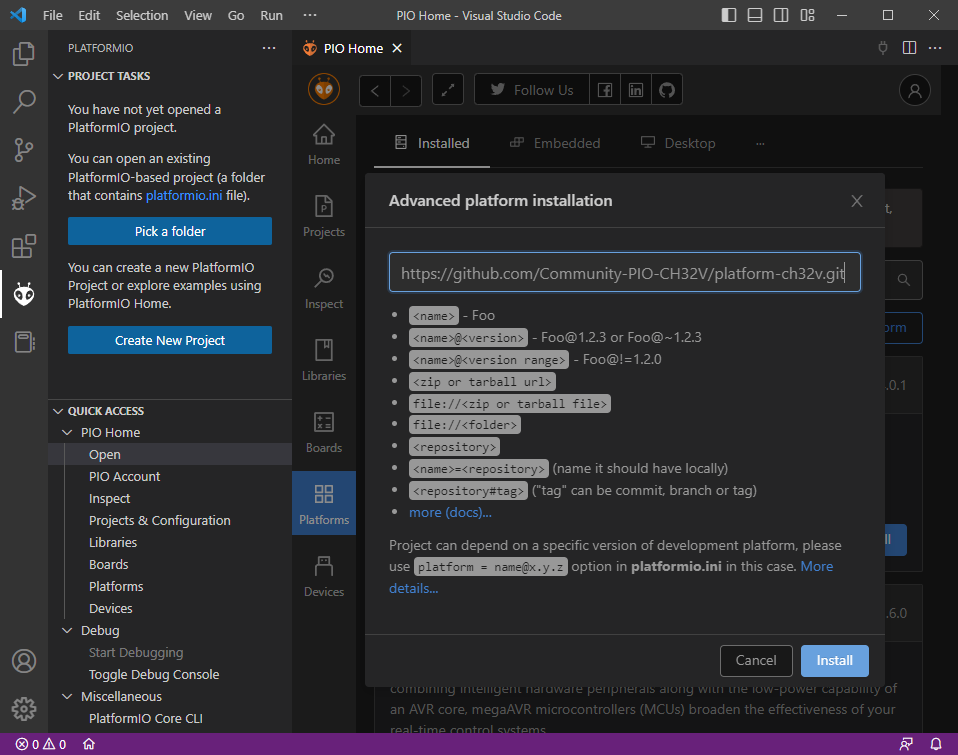Toggle panel layout icon in title bar

point(755,15)
